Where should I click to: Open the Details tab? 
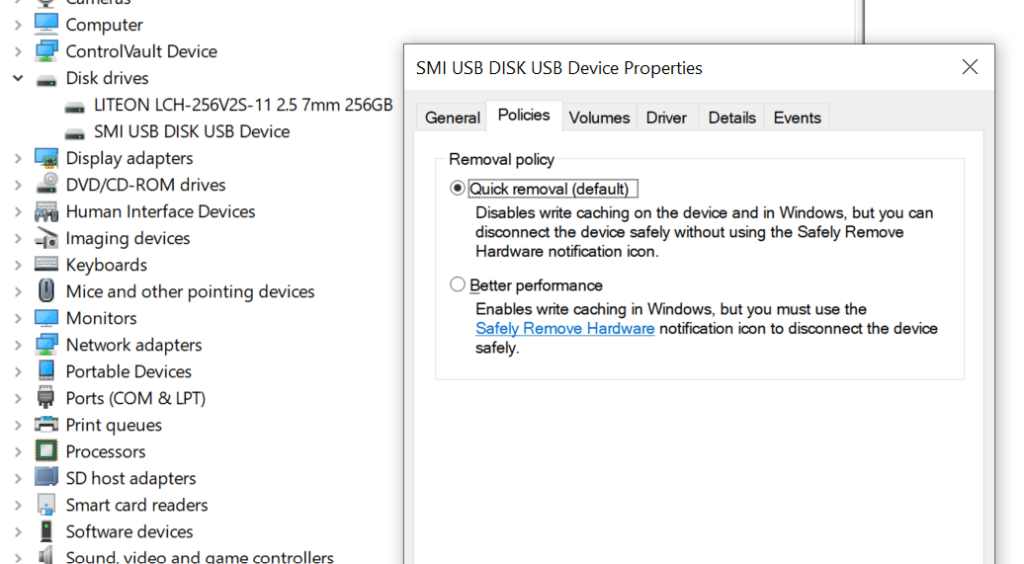pos(731,118)
